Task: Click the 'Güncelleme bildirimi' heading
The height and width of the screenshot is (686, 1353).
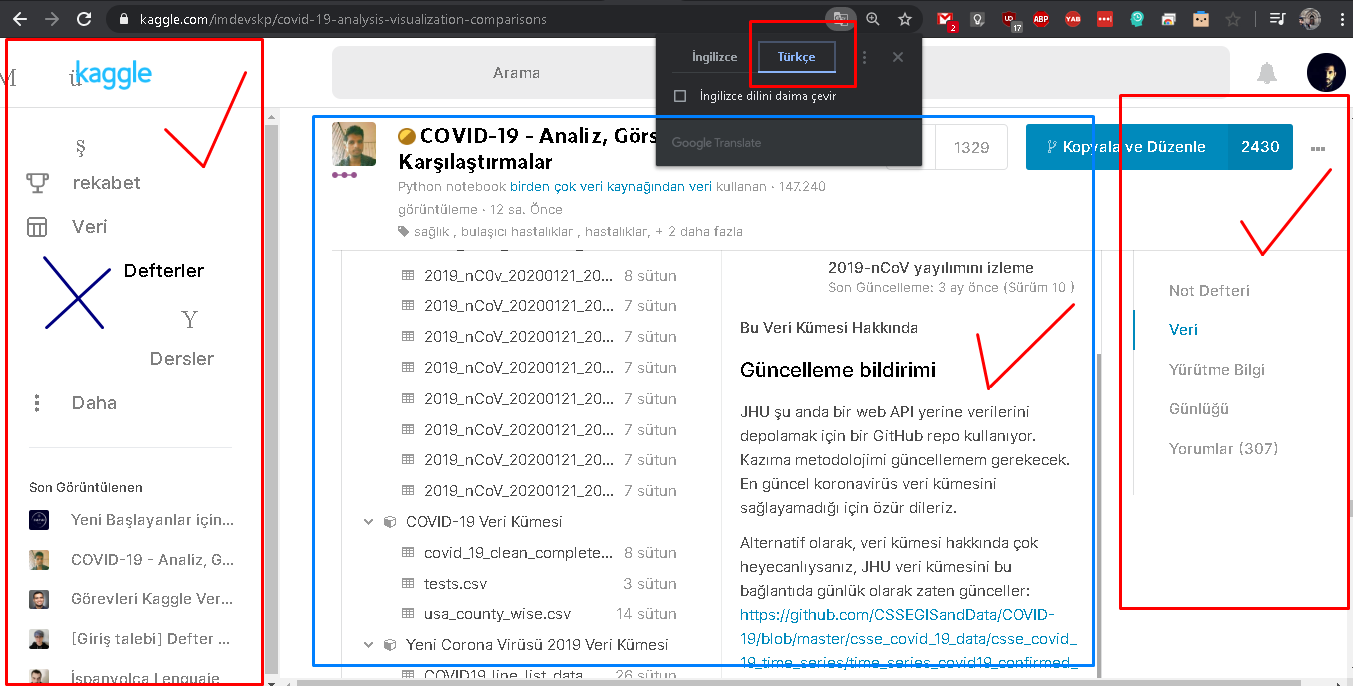Action: point(838,371)
